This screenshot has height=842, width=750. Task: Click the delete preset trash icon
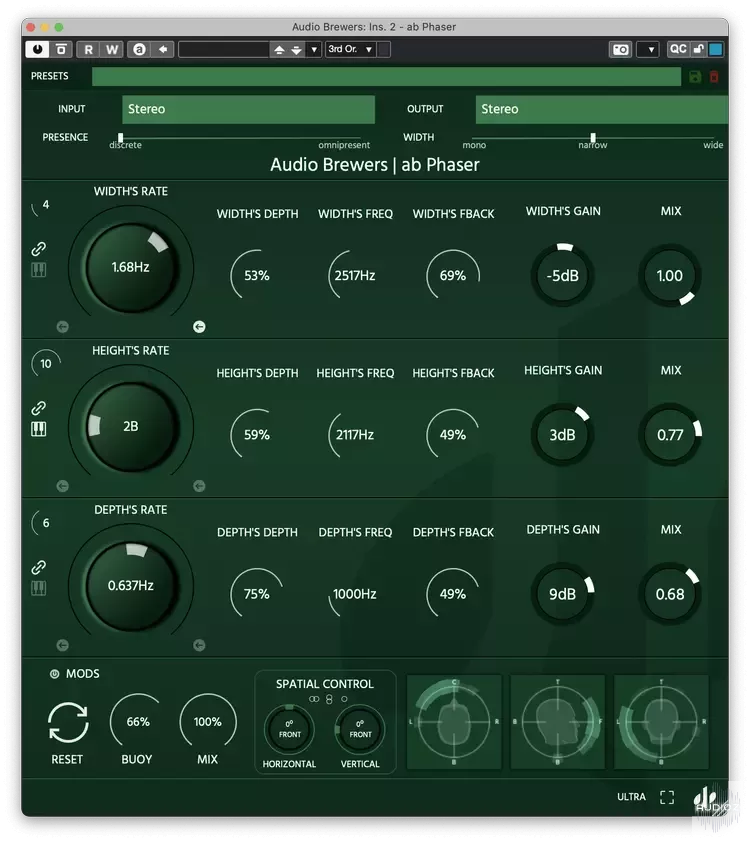click(x=714, y=77)
